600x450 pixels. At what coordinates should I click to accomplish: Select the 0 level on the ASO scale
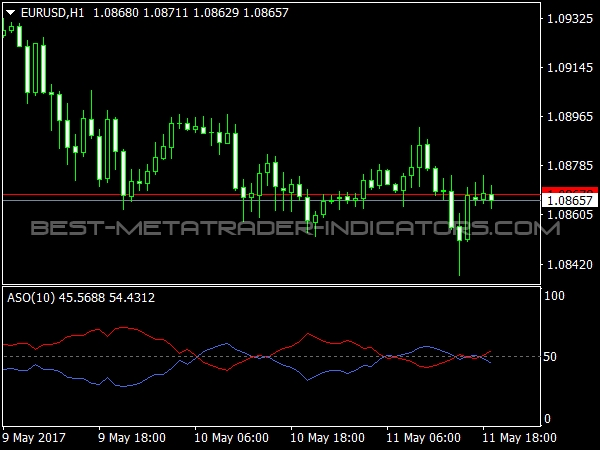(547, 419)
